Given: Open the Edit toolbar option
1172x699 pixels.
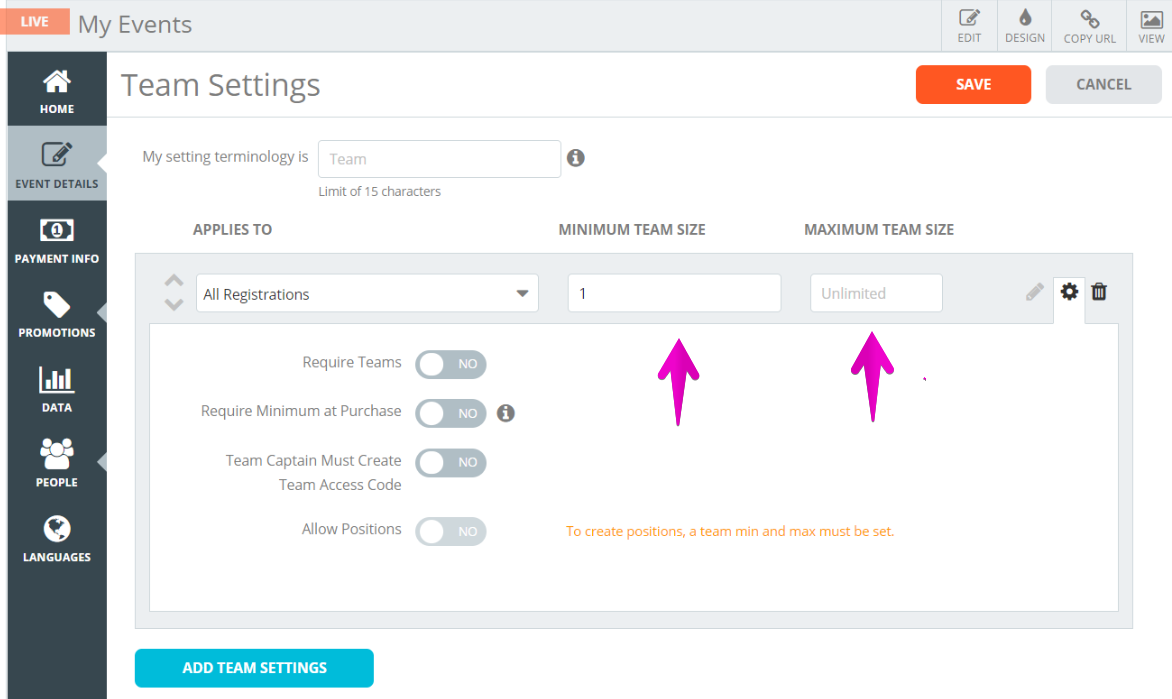Looking at the screenshot, I should pos(969,26).
